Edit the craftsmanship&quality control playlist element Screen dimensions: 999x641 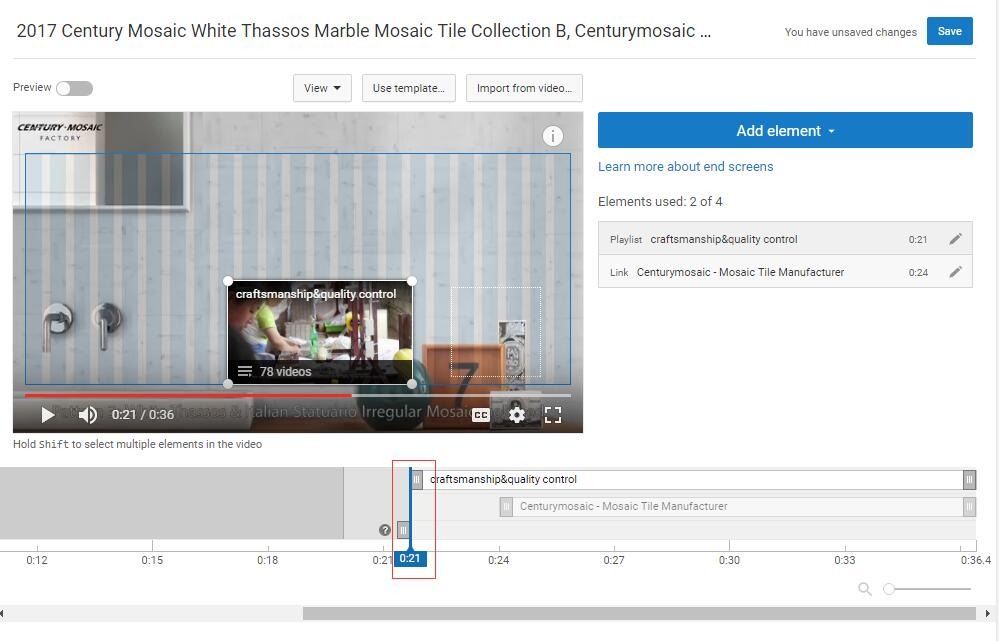tap(955, 239)
